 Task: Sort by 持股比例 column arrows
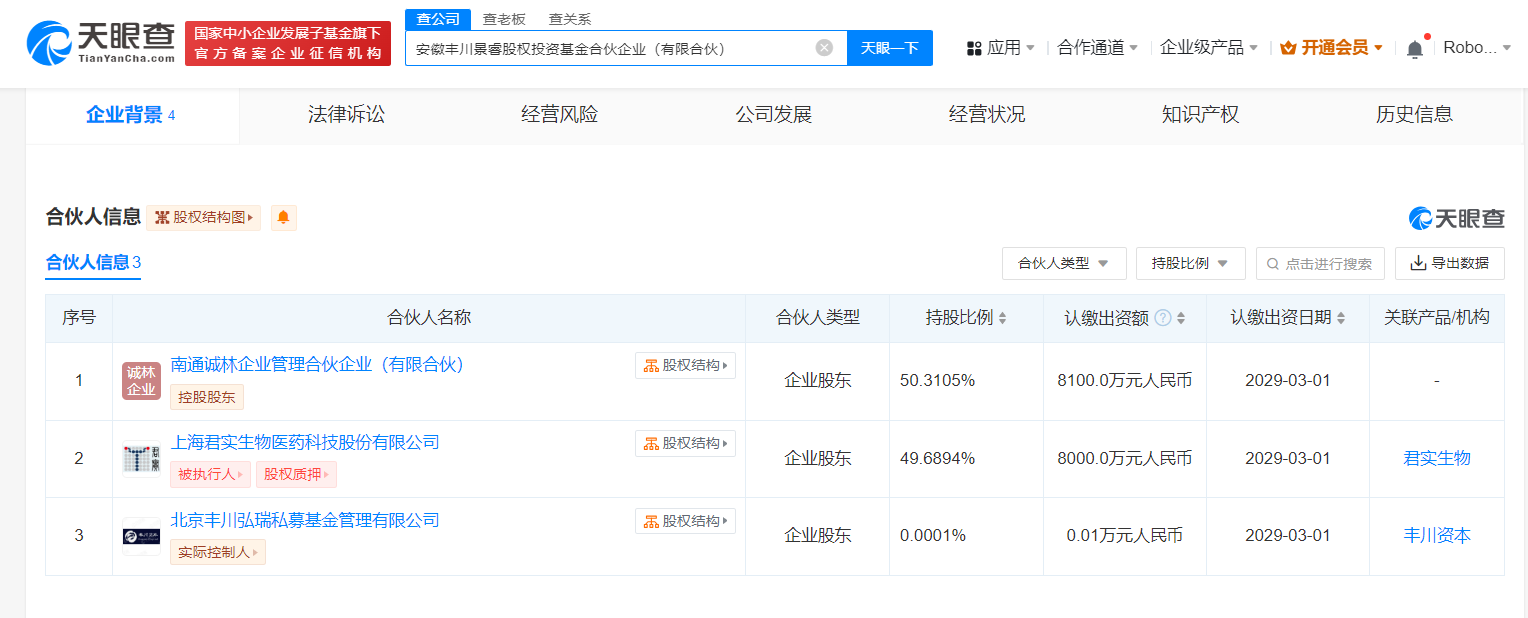coord(1002,318)
